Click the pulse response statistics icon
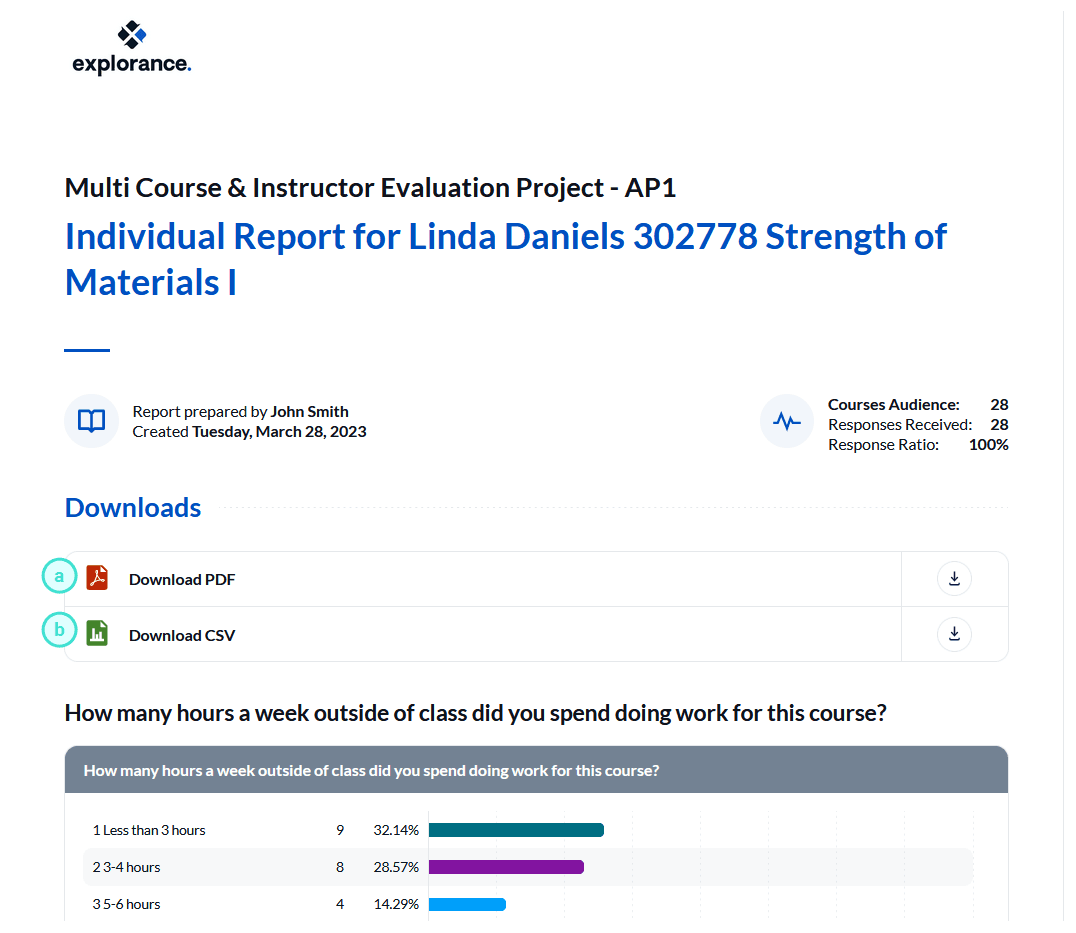This screenshot has height=933, width=1076. point(787,421)
